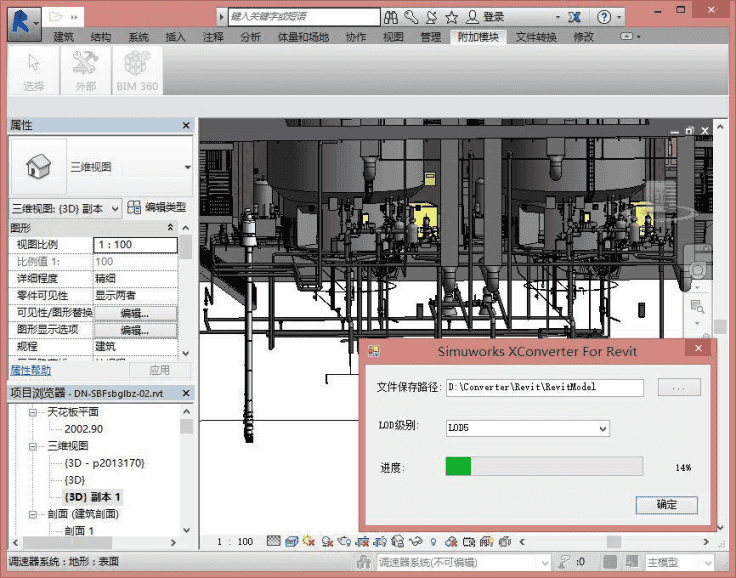Collapse the 天花板平面 tree node
The width and height of the screenshot is (736, 578).
[33, 412]
